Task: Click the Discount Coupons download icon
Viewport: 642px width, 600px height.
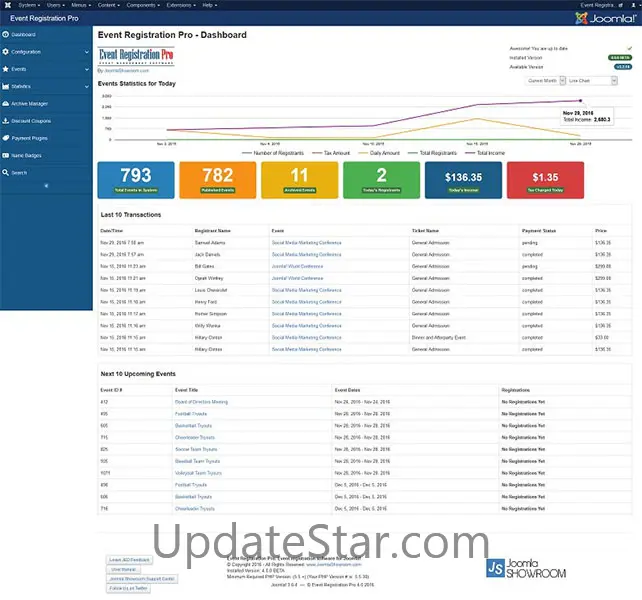Action: point(5,121)
